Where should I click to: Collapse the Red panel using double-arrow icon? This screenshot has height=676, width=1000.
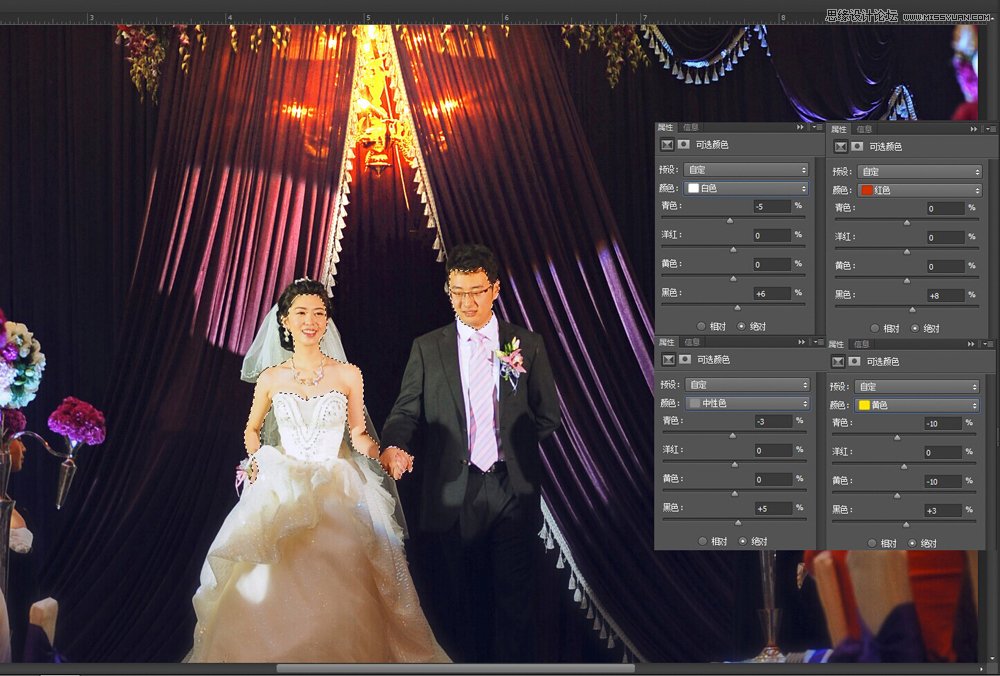pyautogui.click(x=973, y=129)
